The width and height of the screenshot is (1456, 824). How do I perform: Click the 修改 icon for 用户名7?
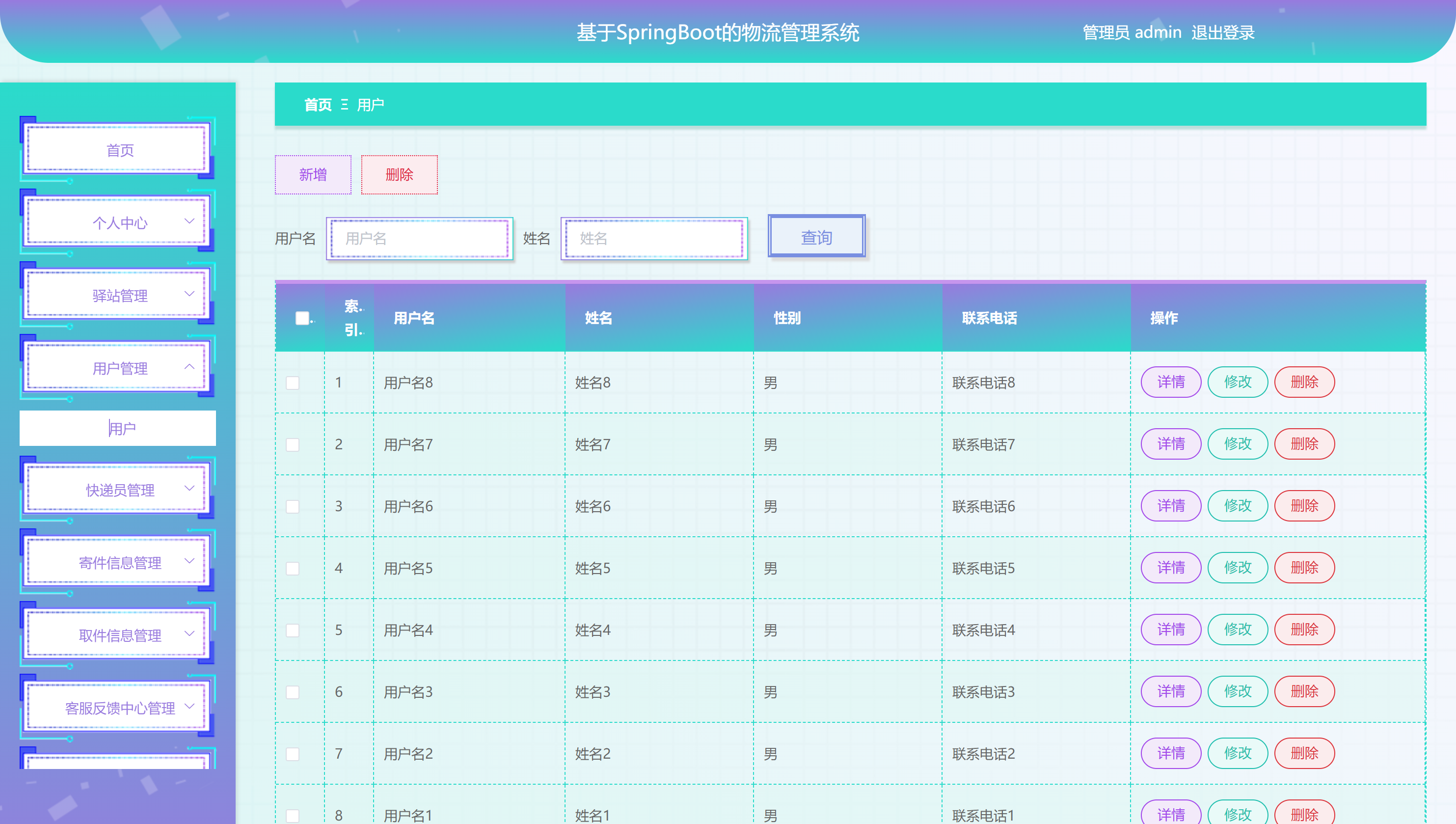click(1237, 444)
